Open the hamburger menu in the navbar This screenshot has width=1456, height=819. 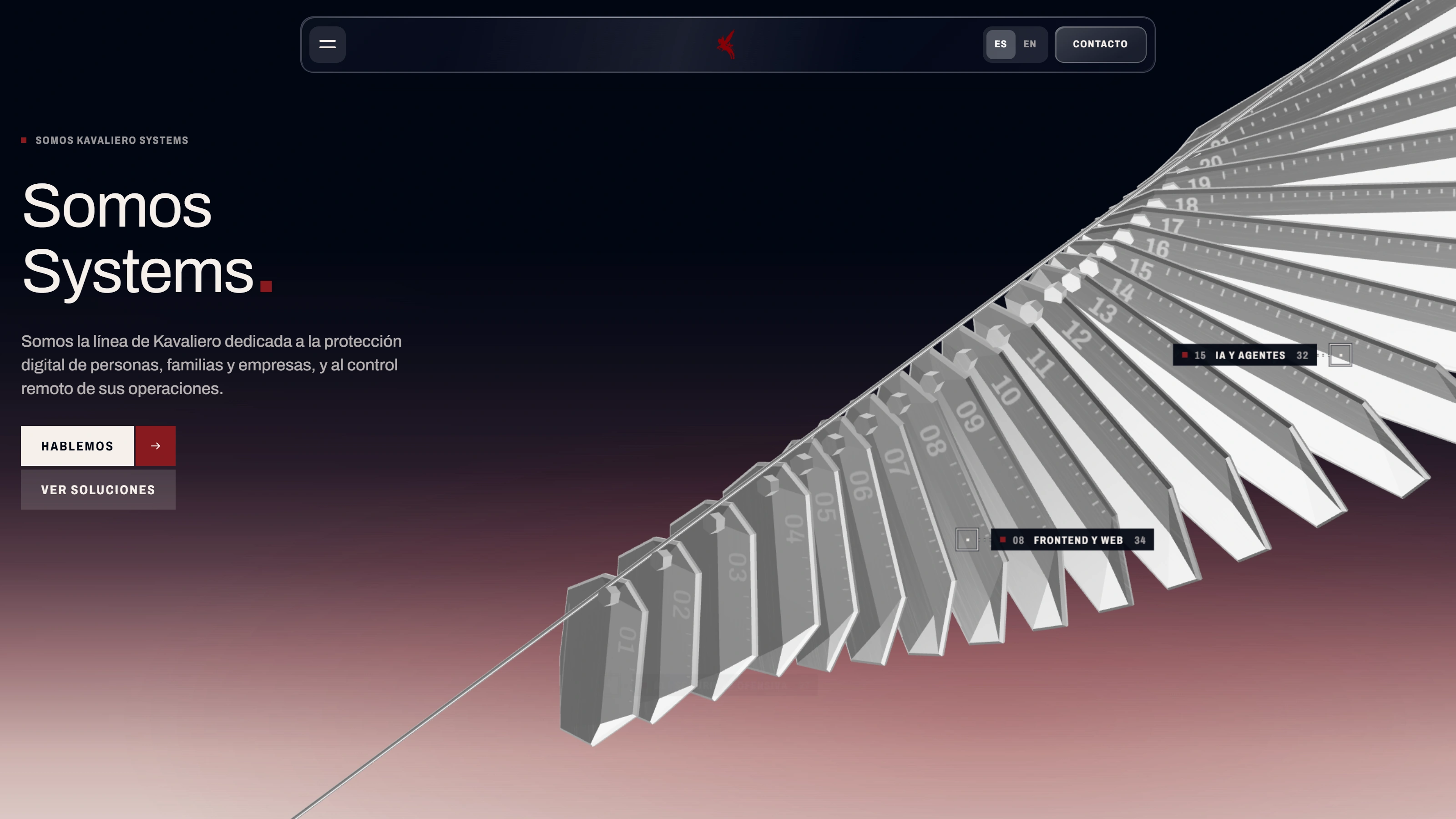click(x=327, y=44)
